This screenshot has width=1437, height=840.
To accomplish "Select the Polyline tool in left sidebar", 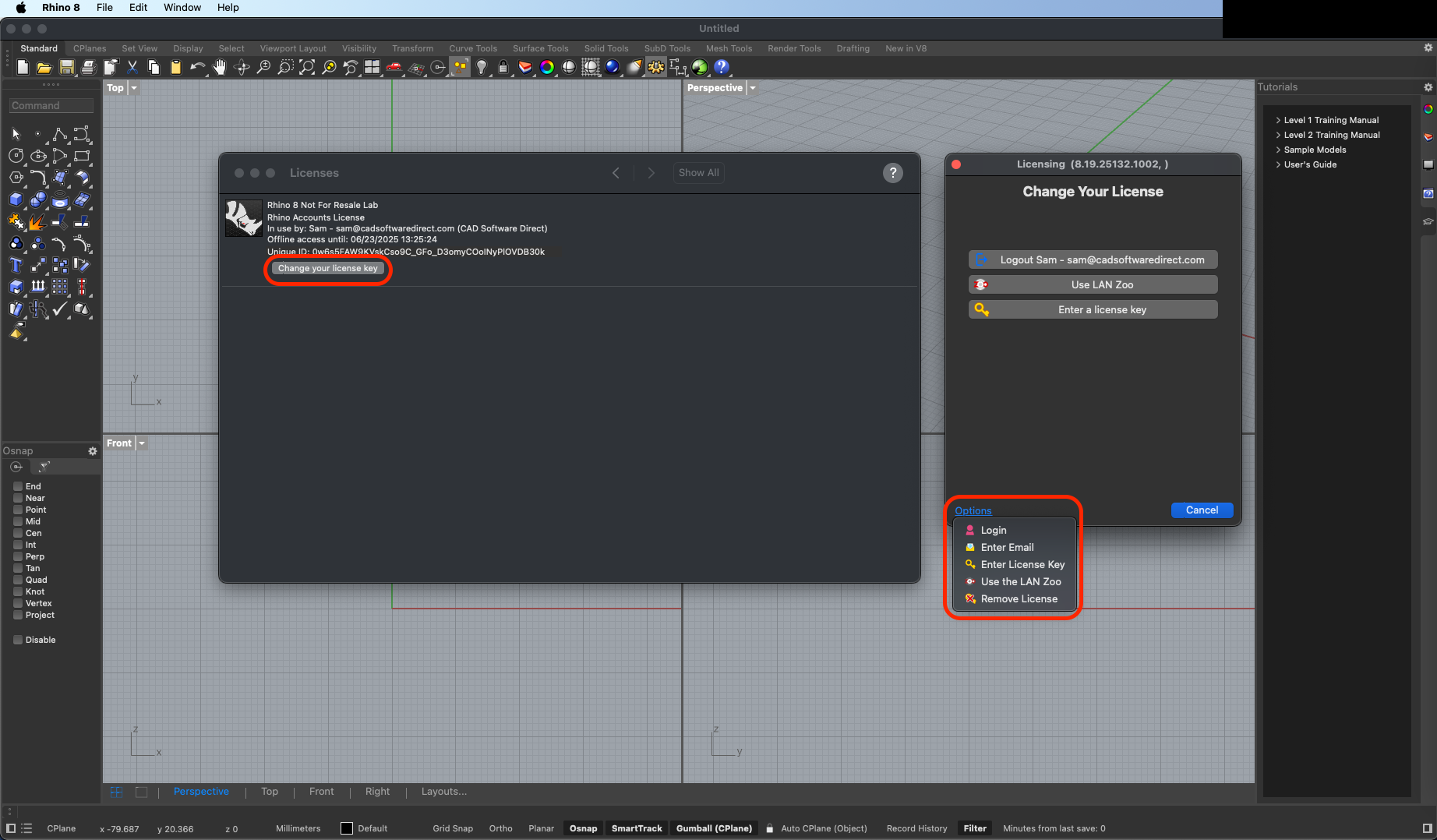I will click(60, 134).
